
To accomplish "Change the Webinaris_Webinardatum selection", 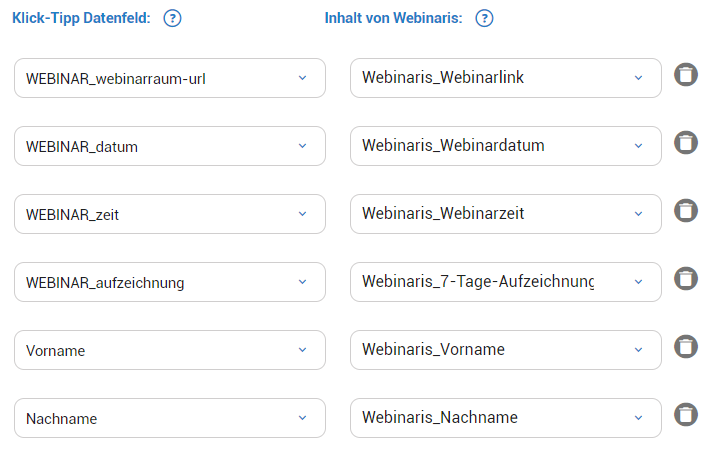I will coord(506,146).
